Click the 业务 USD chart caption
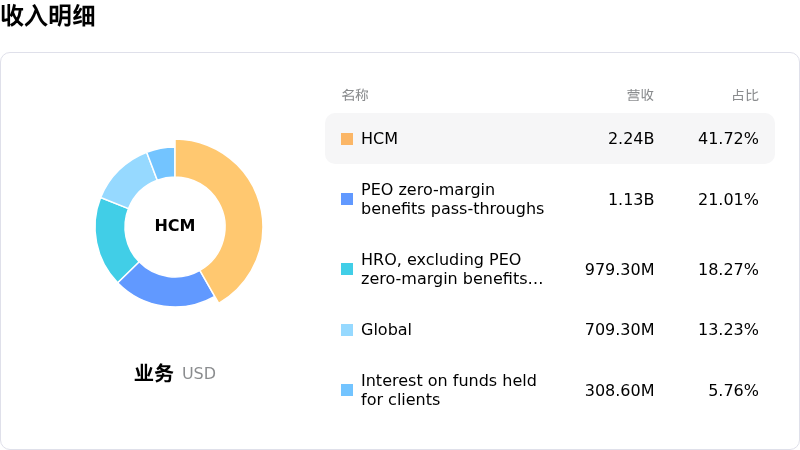Image resolution: width=800 pixels, height=450 pixels. [175, 373]
